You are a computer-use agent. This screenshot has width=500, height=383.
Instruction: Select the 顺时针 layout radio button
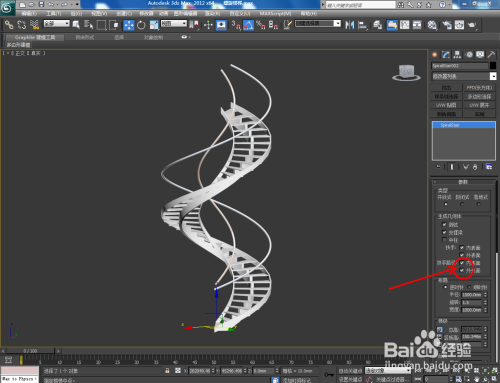[470, 287]
